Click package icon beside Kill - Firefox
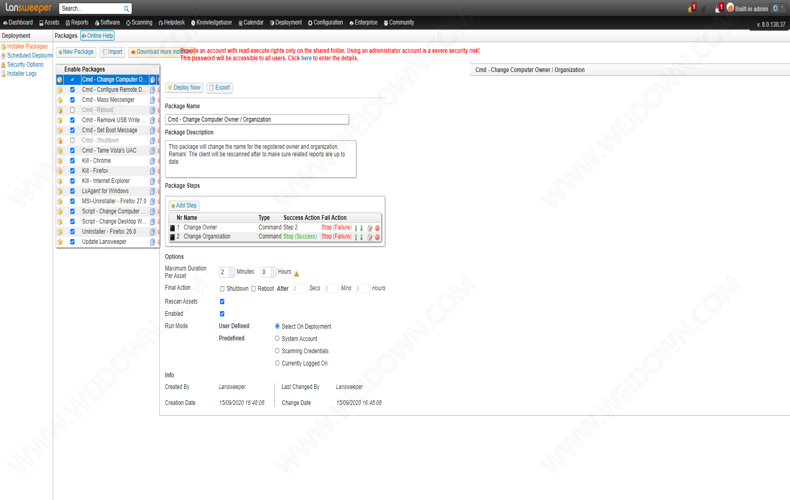The height and width of the screenshot is (500, 790). (60, 171)
